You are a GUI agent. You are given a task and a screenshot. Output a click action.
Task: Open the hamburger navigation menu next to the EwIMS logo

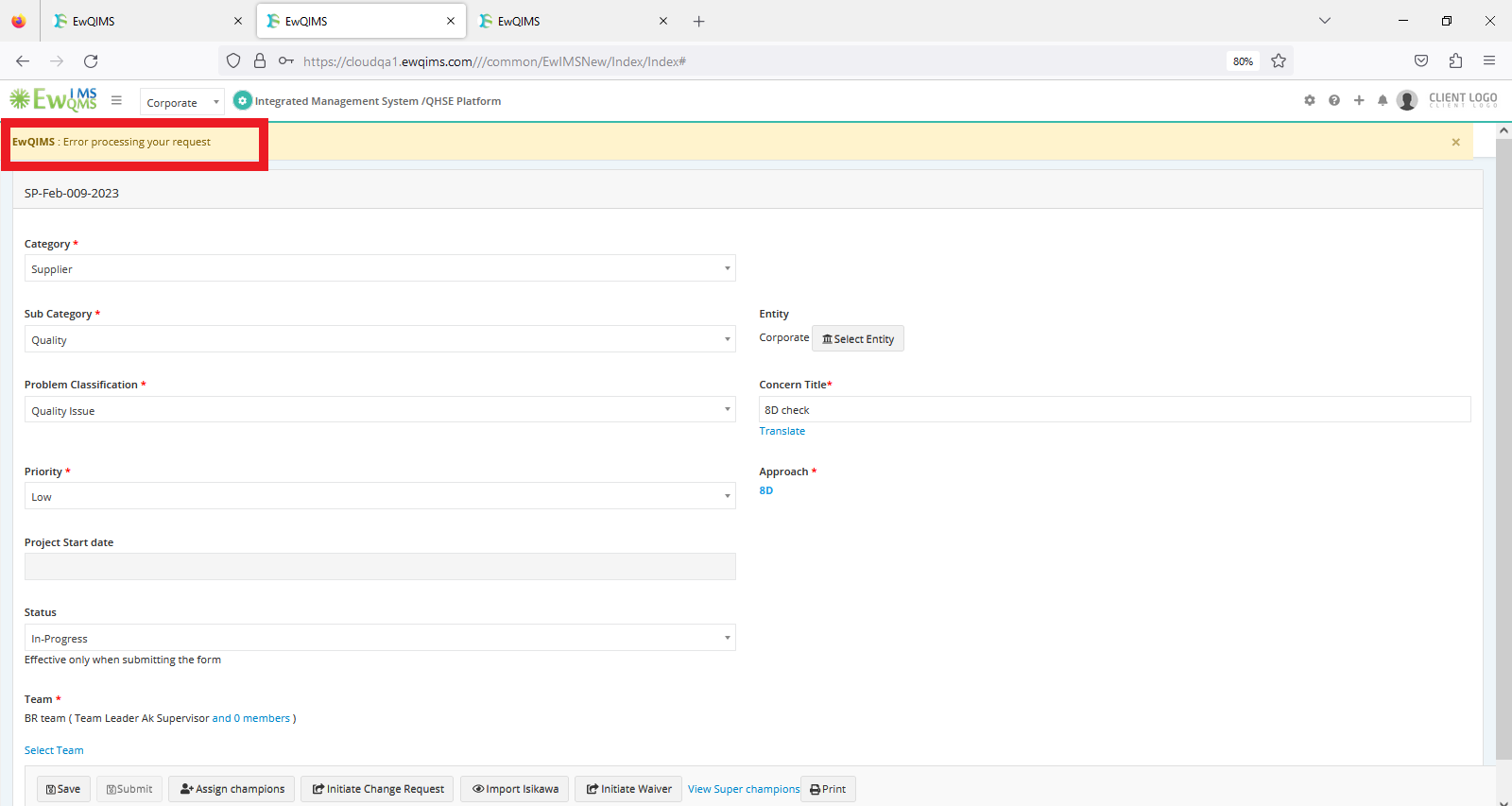116,100
